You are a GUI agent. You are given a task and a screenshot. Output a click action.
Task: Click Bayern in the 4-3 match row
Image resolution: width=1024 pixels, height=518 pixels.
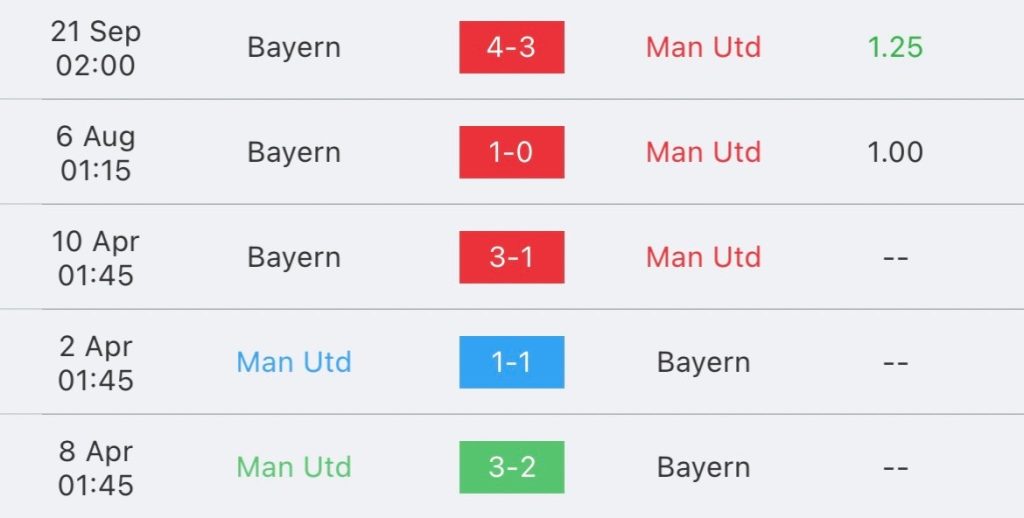[294, 47]
